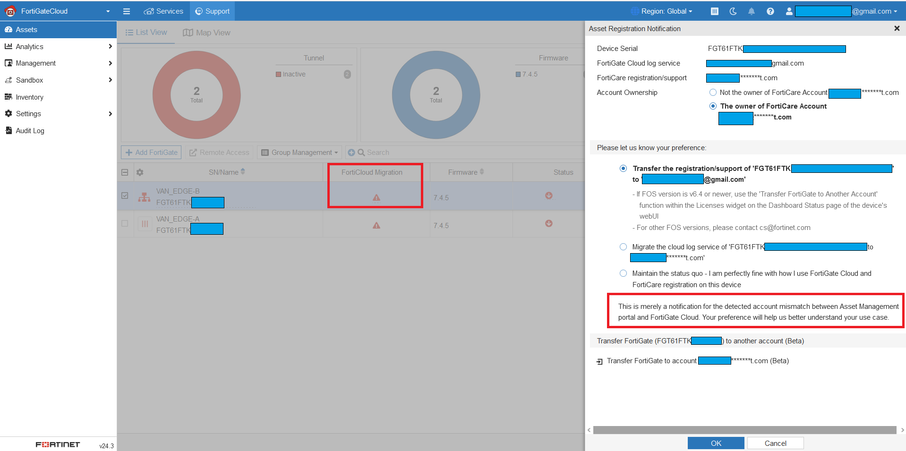Open the Group Management dropdown

point(299,153)
